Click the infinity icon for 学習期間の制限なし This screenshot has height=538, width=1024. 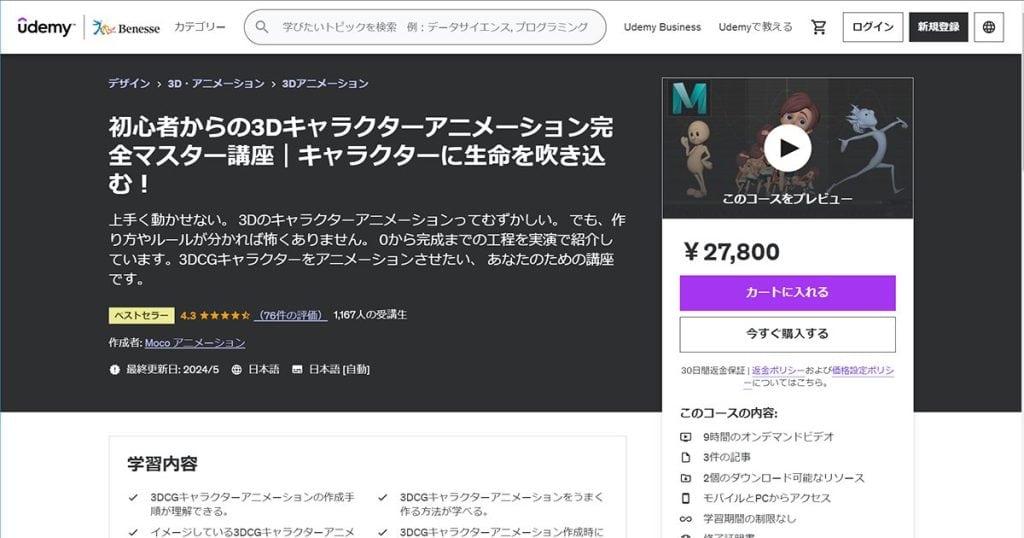click(x=686, y=519)
